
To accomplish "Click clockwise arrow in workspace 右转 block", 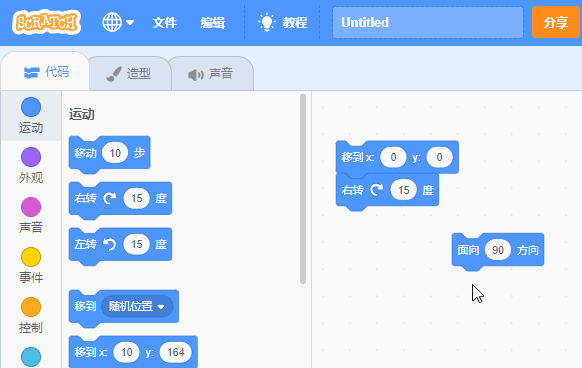I will click(x=377, y=190).
